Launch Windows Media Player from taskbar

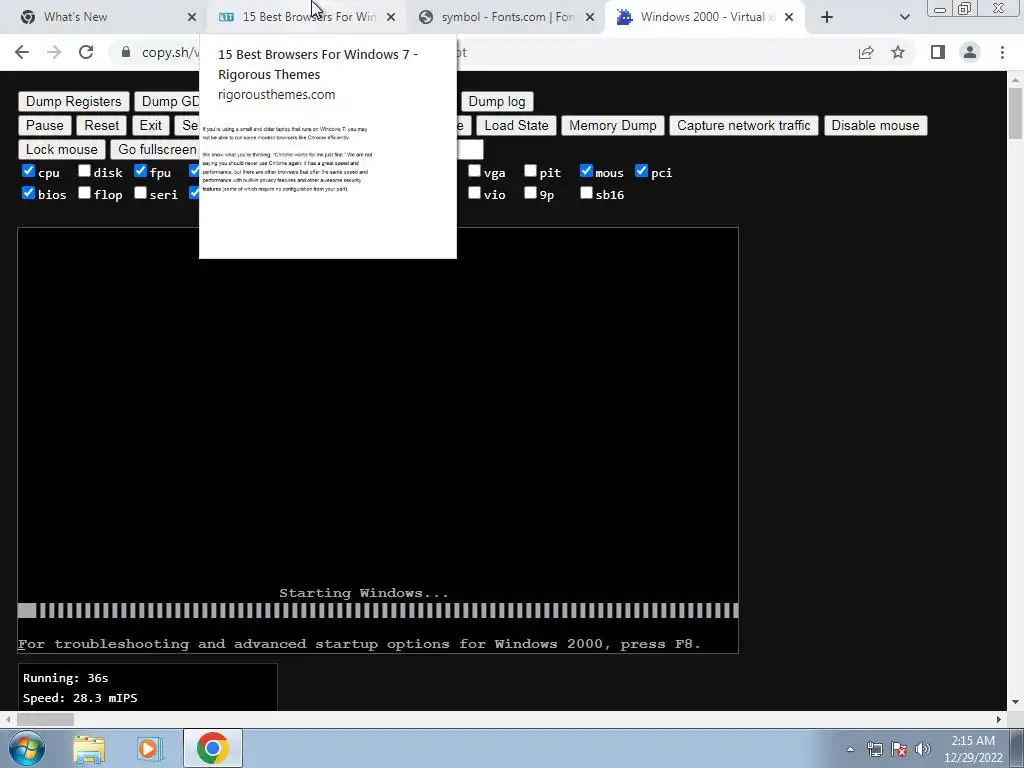click(x=148, y=749)
